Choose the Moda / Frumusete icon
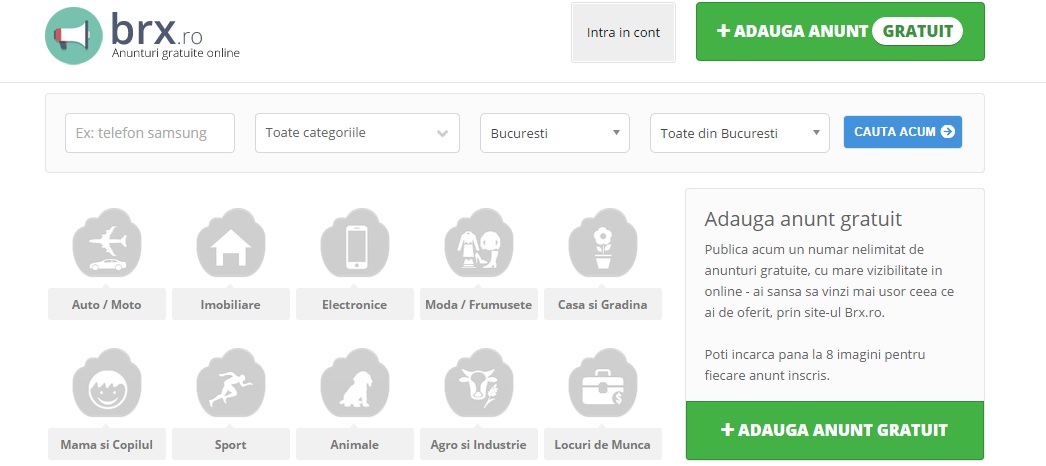Image resolution: width=1046 pixels, height=466 pixels. pyautogui.click(x=479, y=246)
